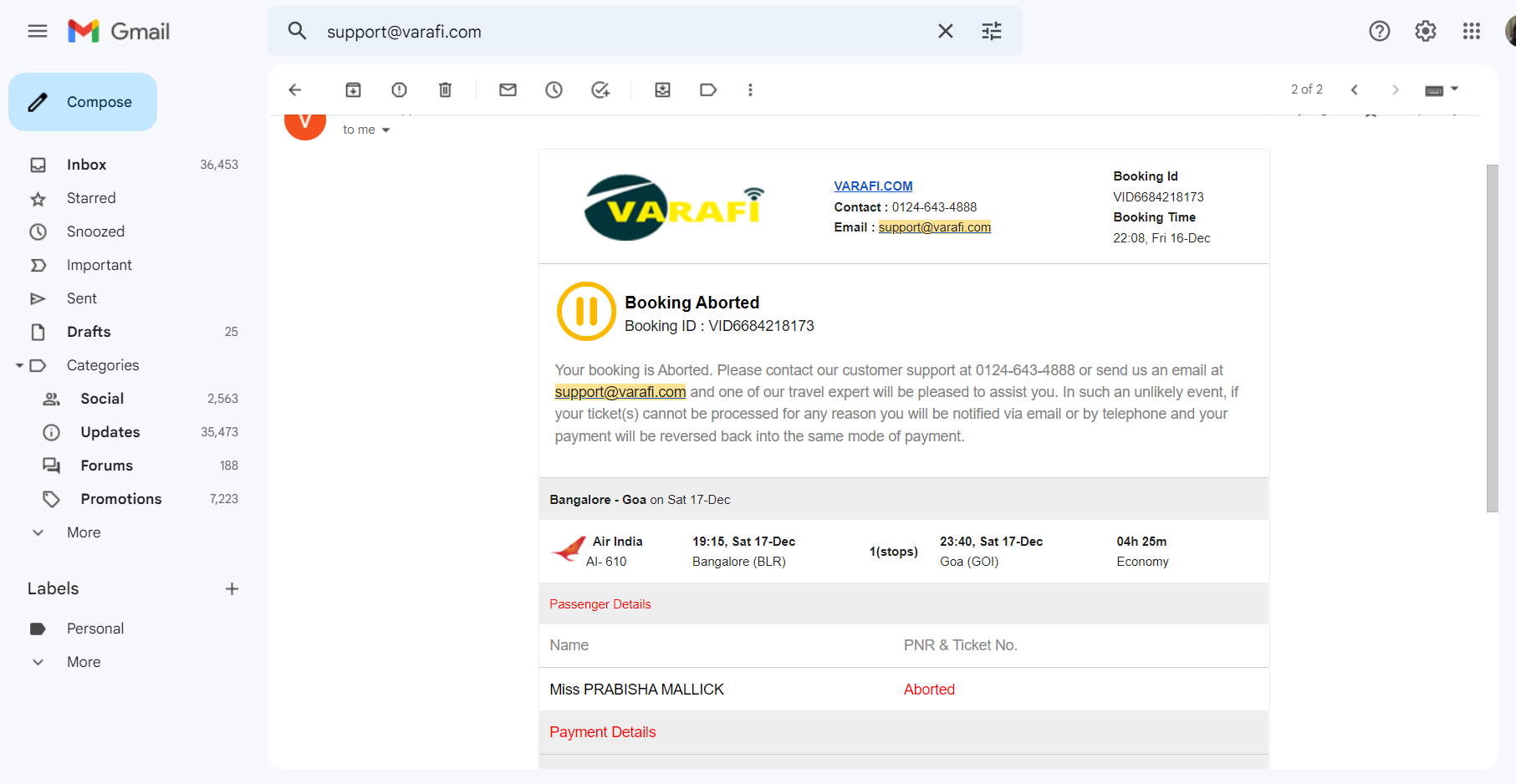Show search options filter icon
The width and height of the screenshot is (1516, 784).
click(x=991, y=31)
